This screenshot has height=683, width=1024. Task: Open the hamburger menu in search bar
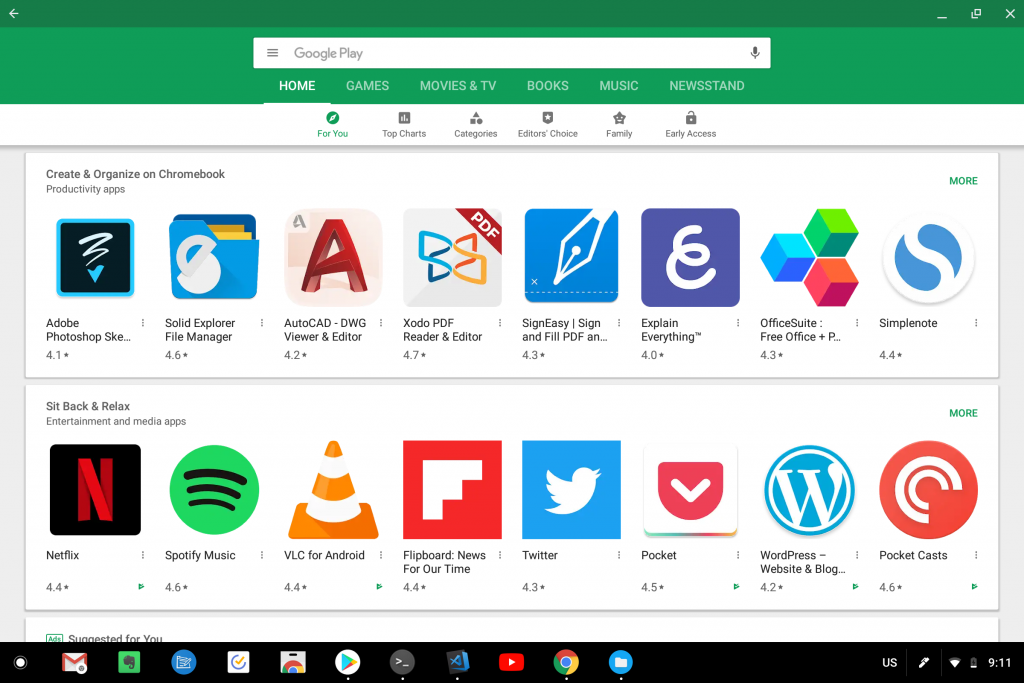click(x=273, y=53)
